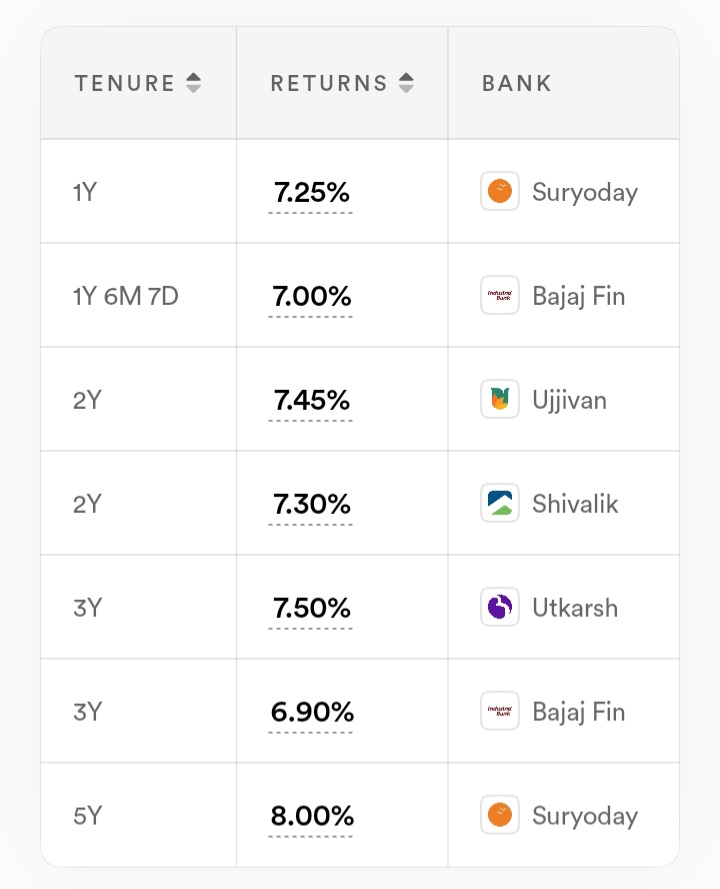Click the Bajaj Fin logo beside 7.00%
Viewport: 720px width, 889px height.
tap(500, 295)
